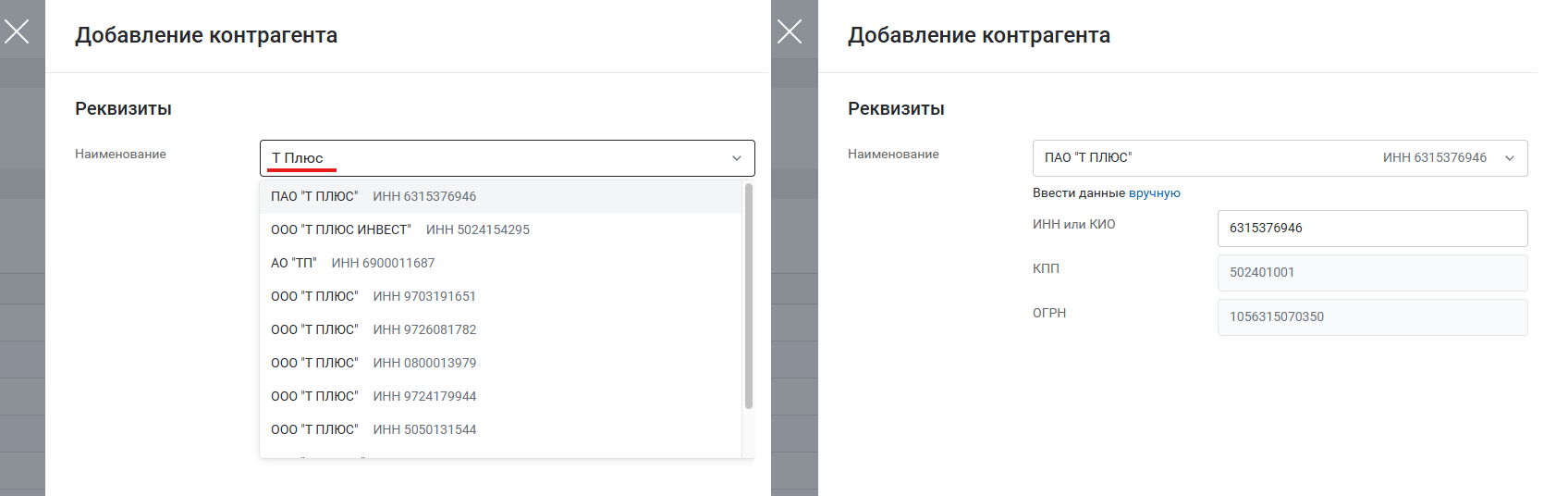This screenshot has width=1568, height=496.
Task: Click the КПП field showing 502401001
Action: tap(1372, 273)
